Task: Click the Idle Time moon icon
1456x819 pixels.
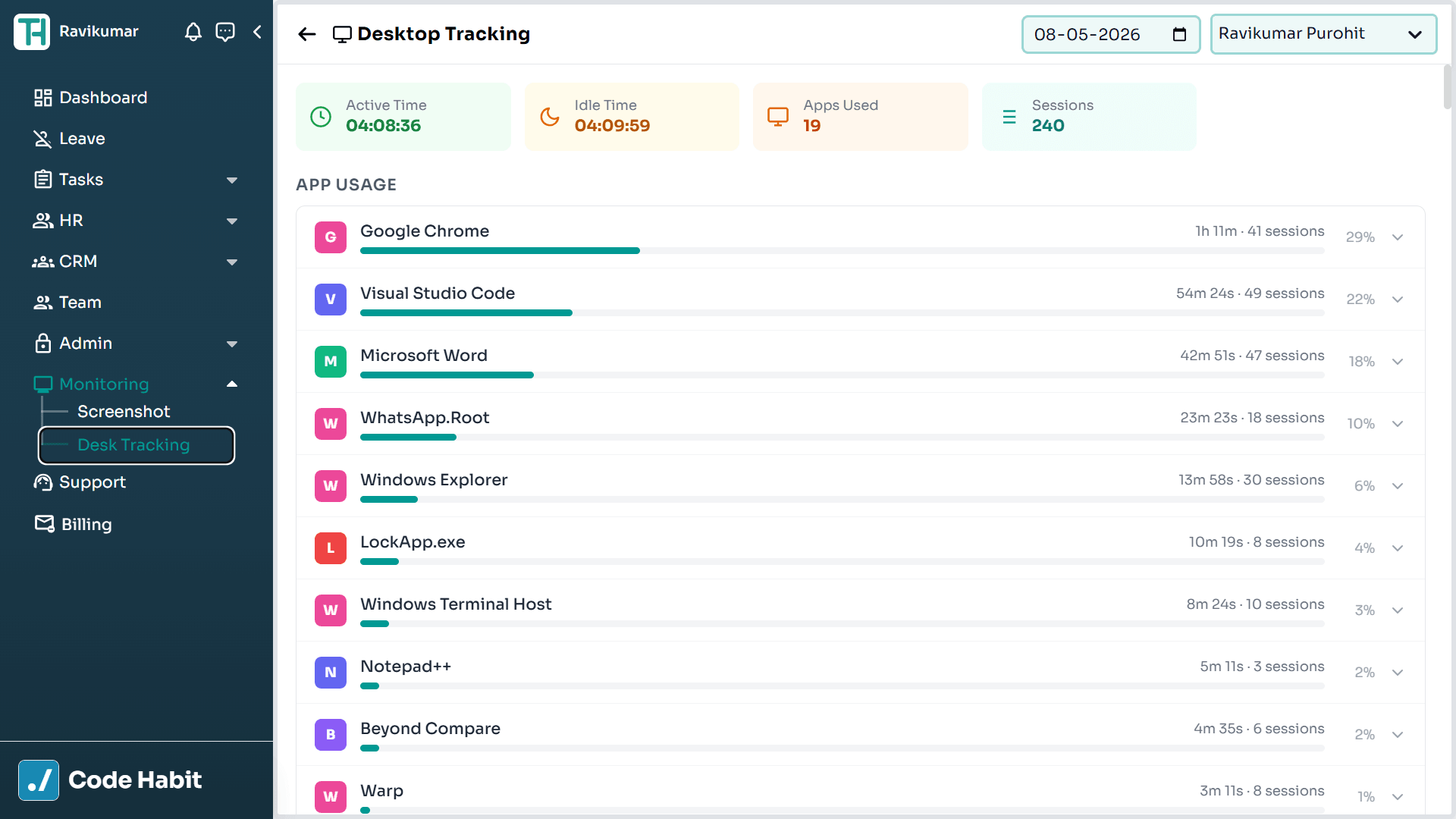Action: coord(550,117)
